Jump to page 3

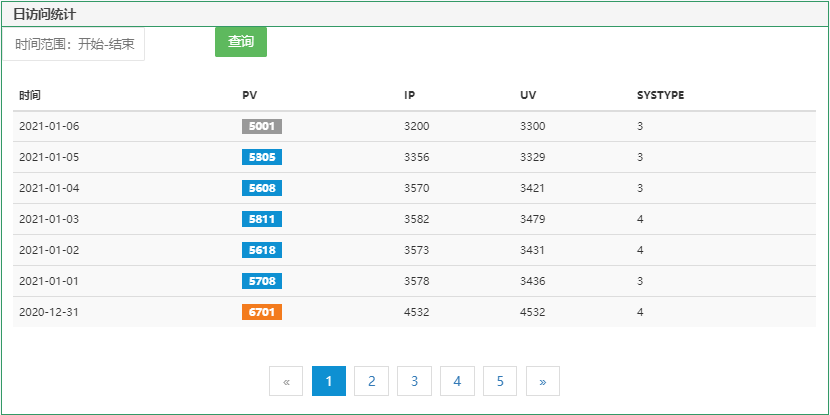pos(414,381)
